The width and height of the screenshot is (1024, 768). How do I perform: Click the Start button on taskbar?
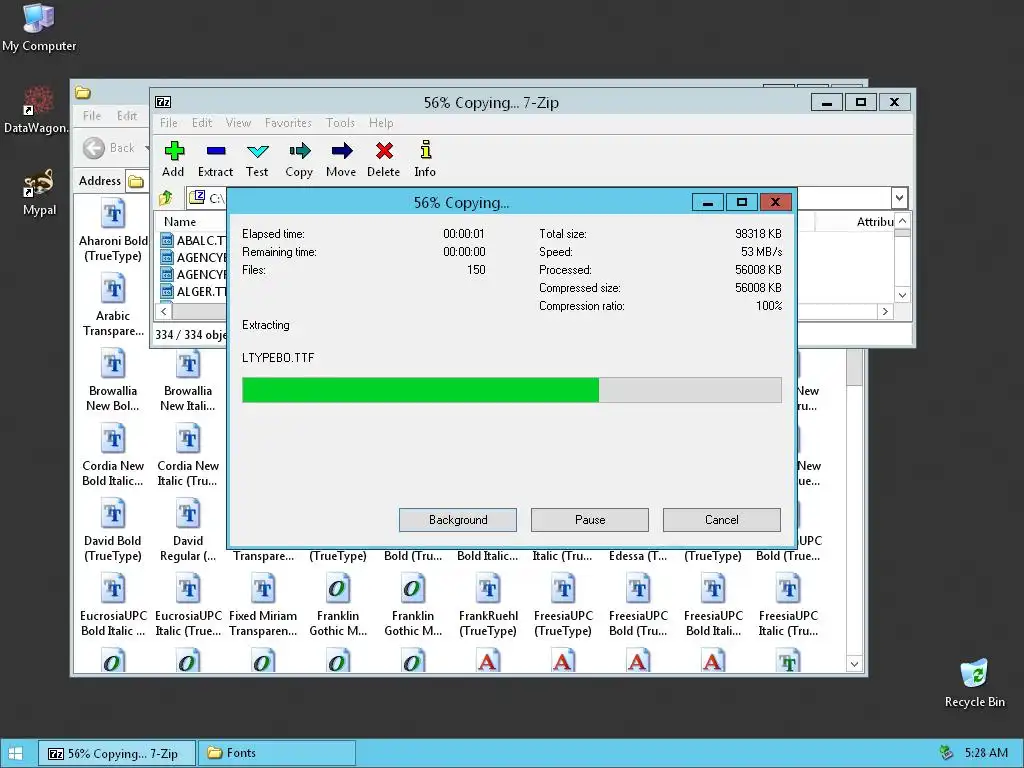[x=15, y=754]
